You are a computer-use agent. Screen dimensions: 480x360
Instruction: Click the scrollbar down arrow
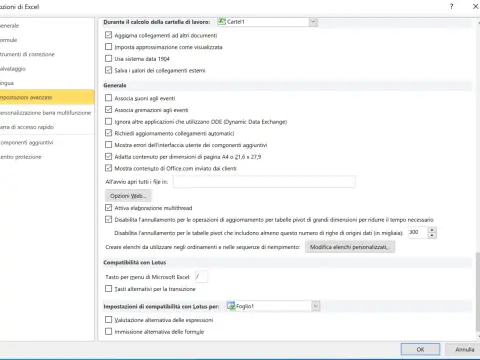tap(478, 336)
